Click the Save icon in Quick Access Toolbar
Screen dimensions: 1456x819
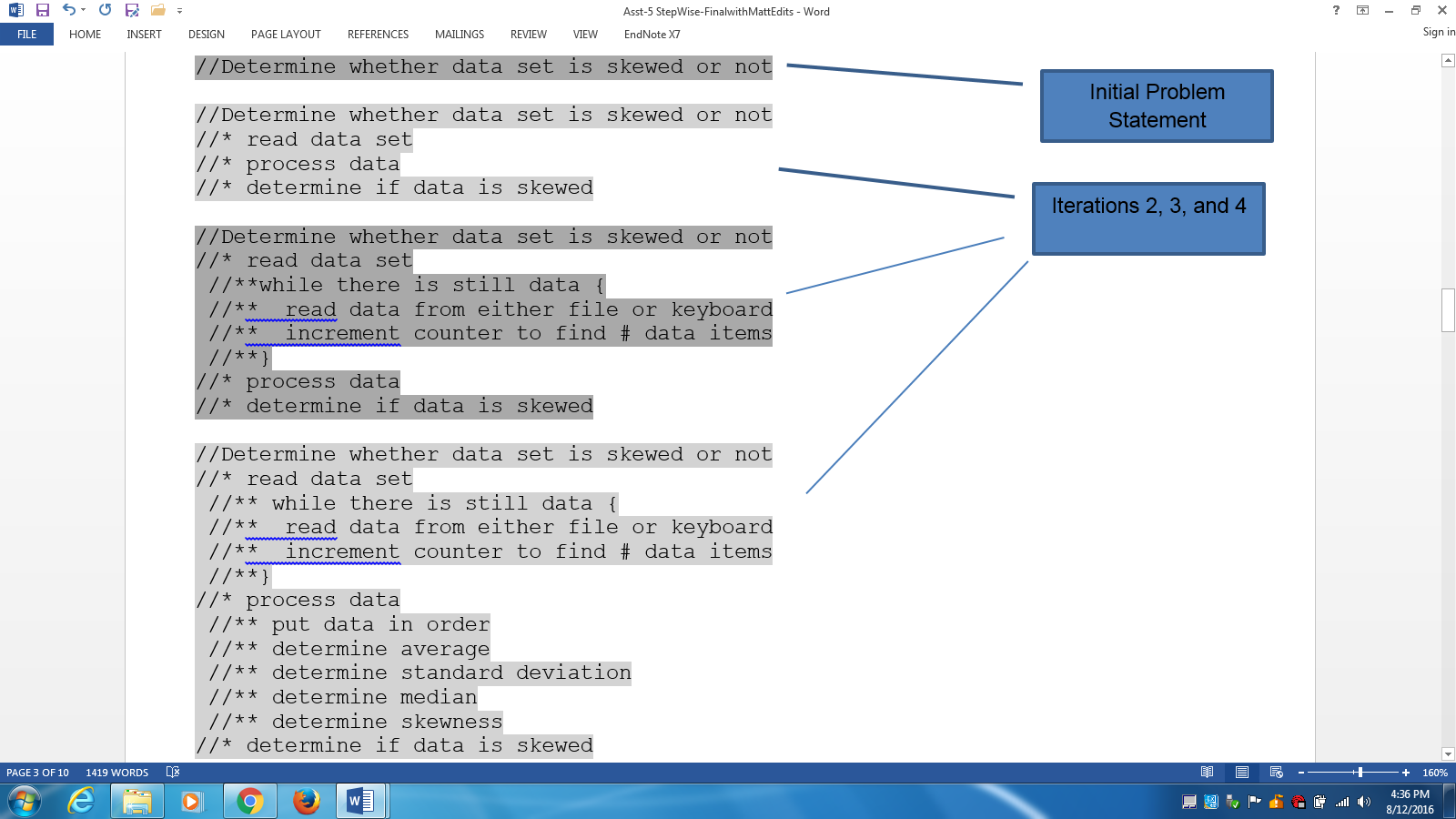pos(42,11)
